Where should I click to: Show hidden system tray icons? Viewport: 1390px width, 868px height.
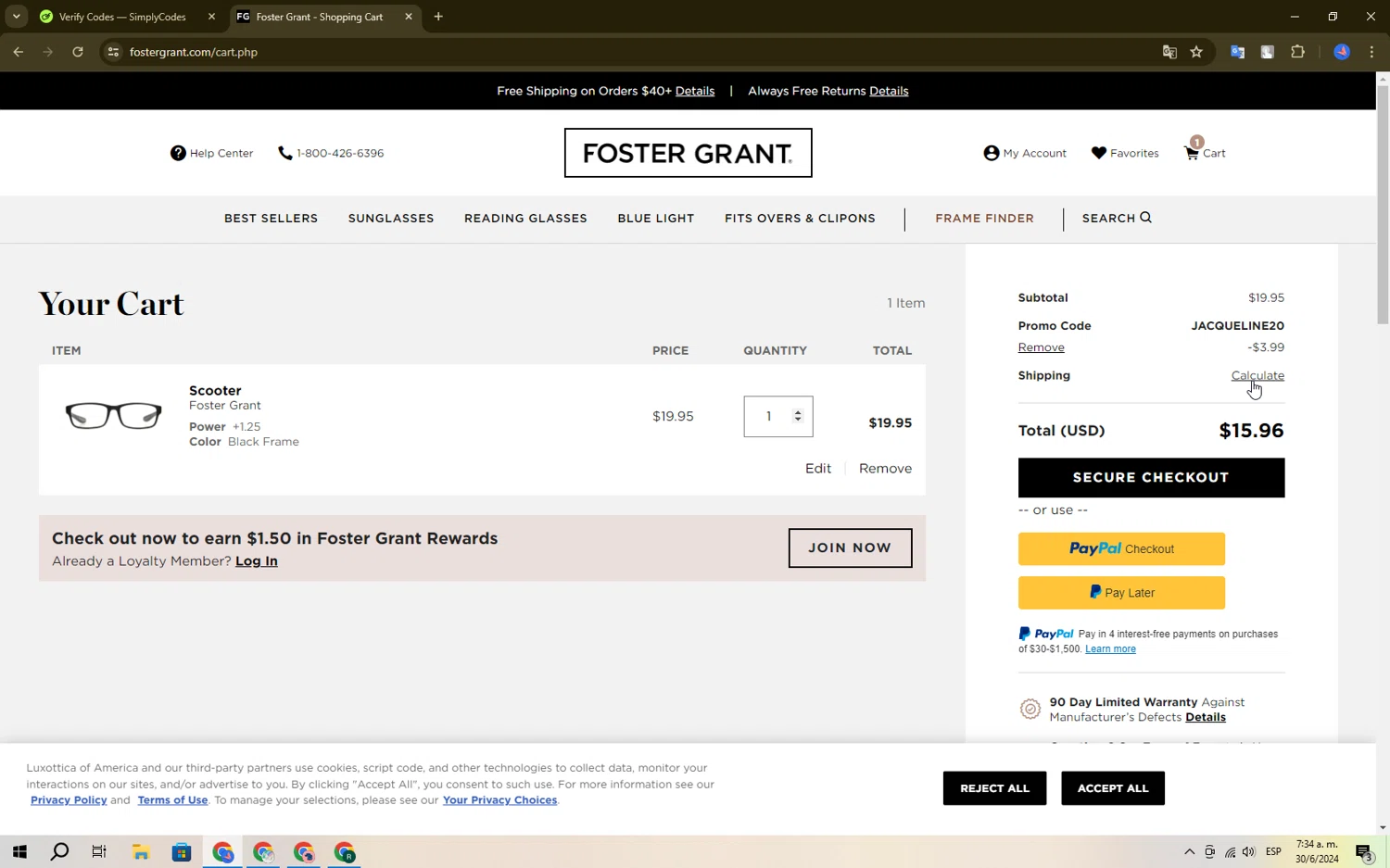(x=1189, y=852)
